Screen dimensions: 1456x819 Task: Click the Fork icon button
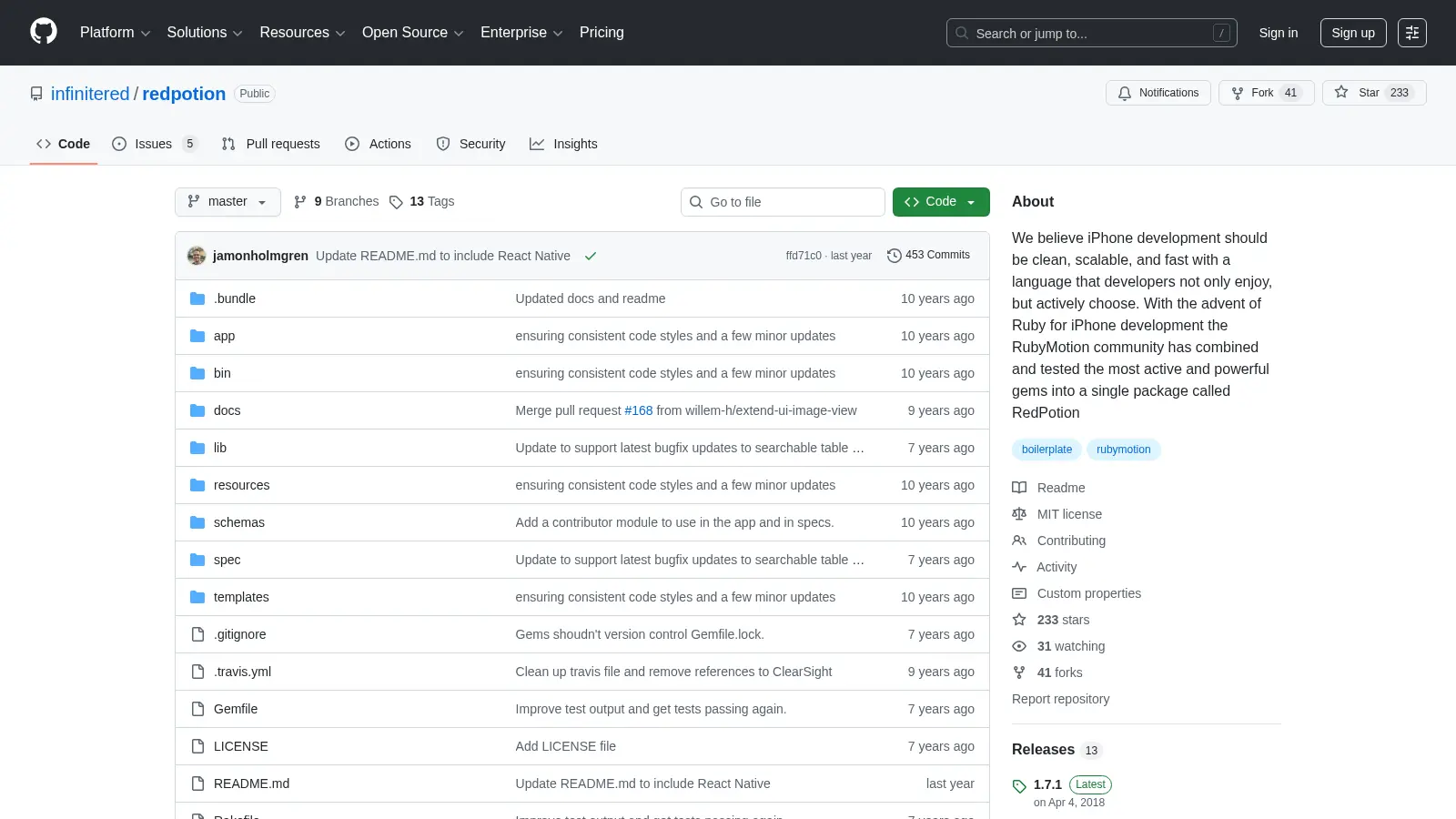[x=1238, y=93]
